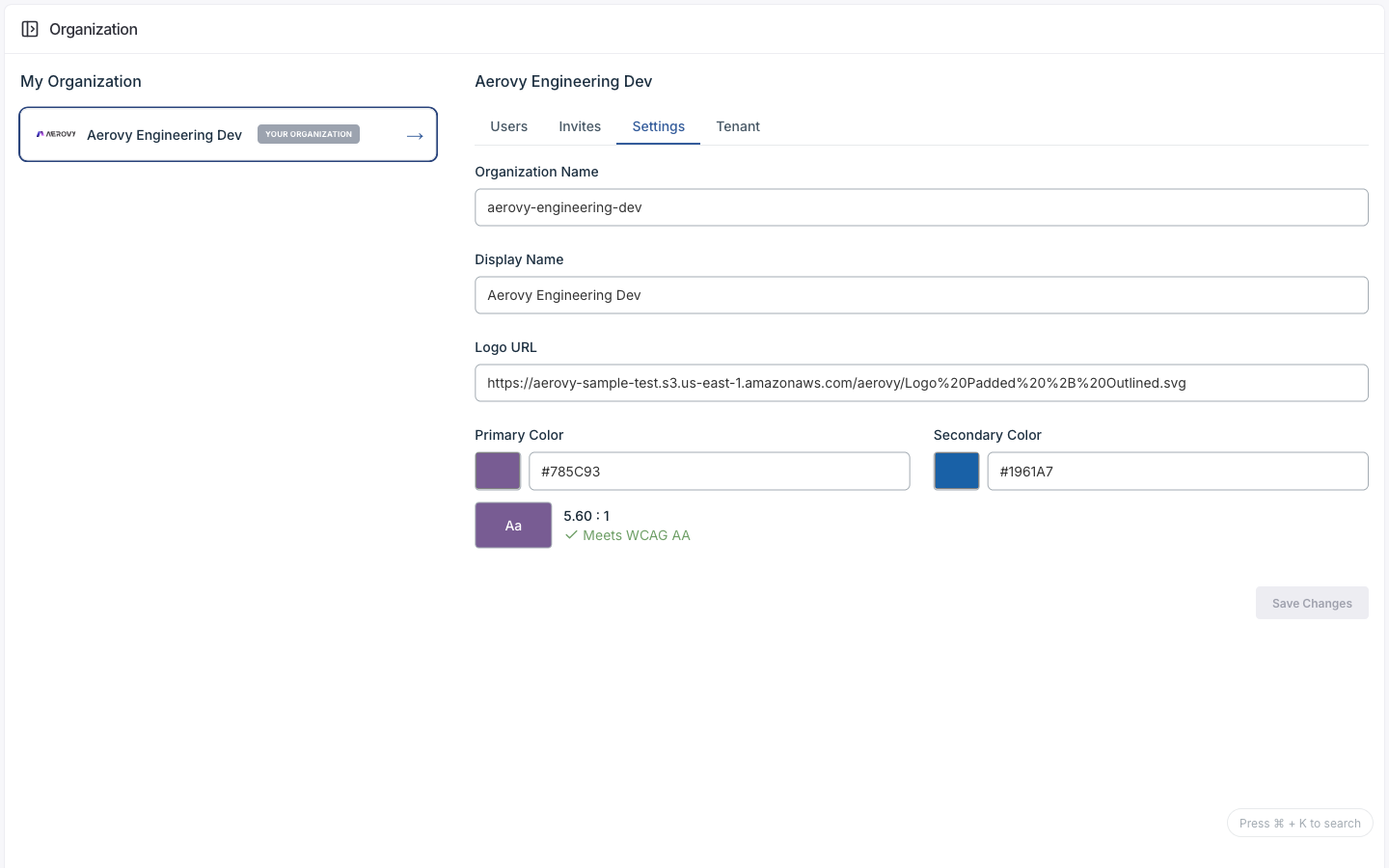Click the Organization Name label
The height and width of the screenshot is (868, 1389).
536,172
